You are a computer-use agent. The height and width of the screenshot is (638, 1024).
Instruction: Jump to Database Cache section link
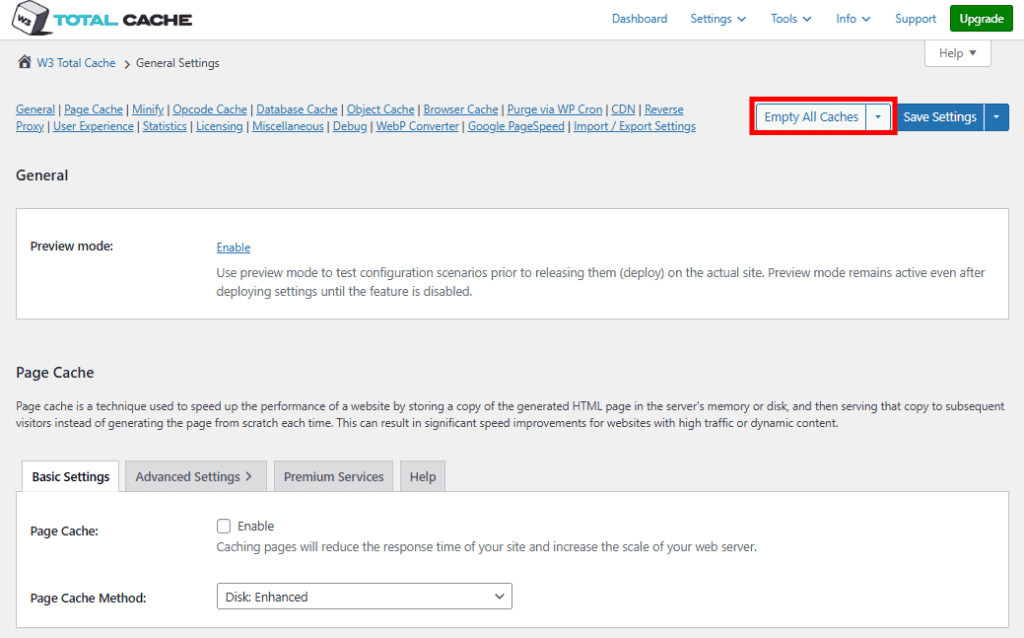coord(296,109)
